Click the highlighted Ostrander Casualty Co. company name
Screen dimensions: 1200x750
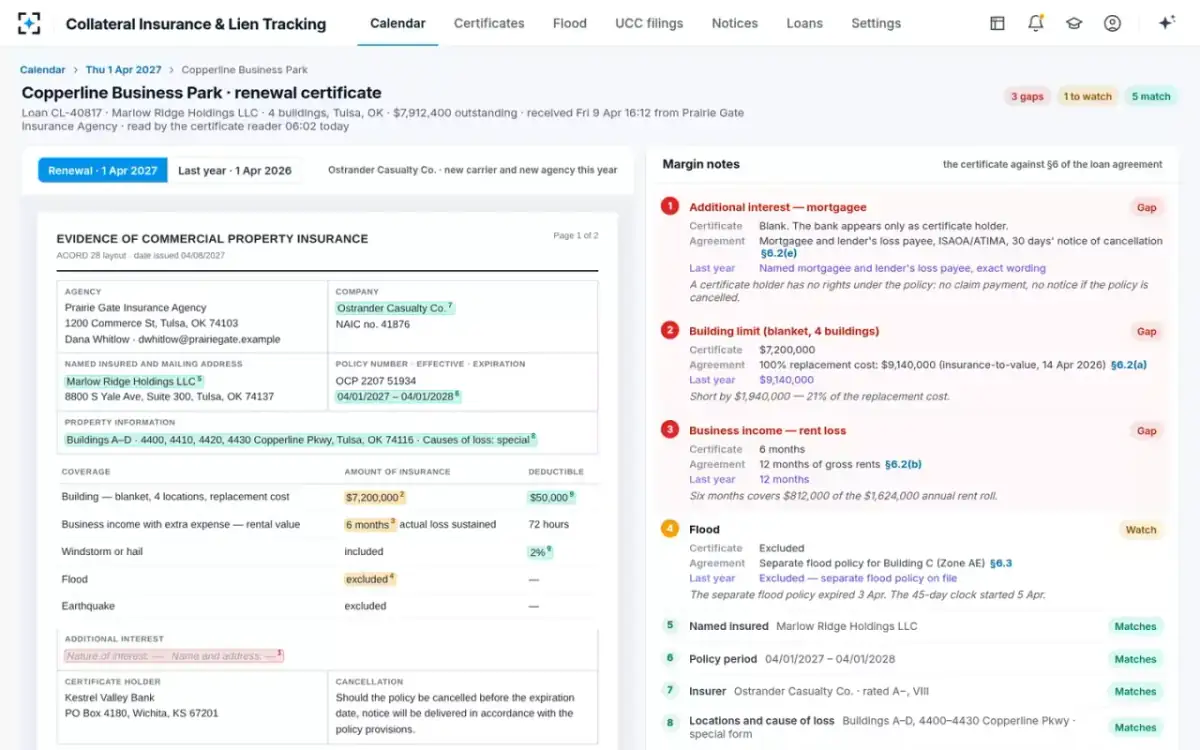click(395, 308)
